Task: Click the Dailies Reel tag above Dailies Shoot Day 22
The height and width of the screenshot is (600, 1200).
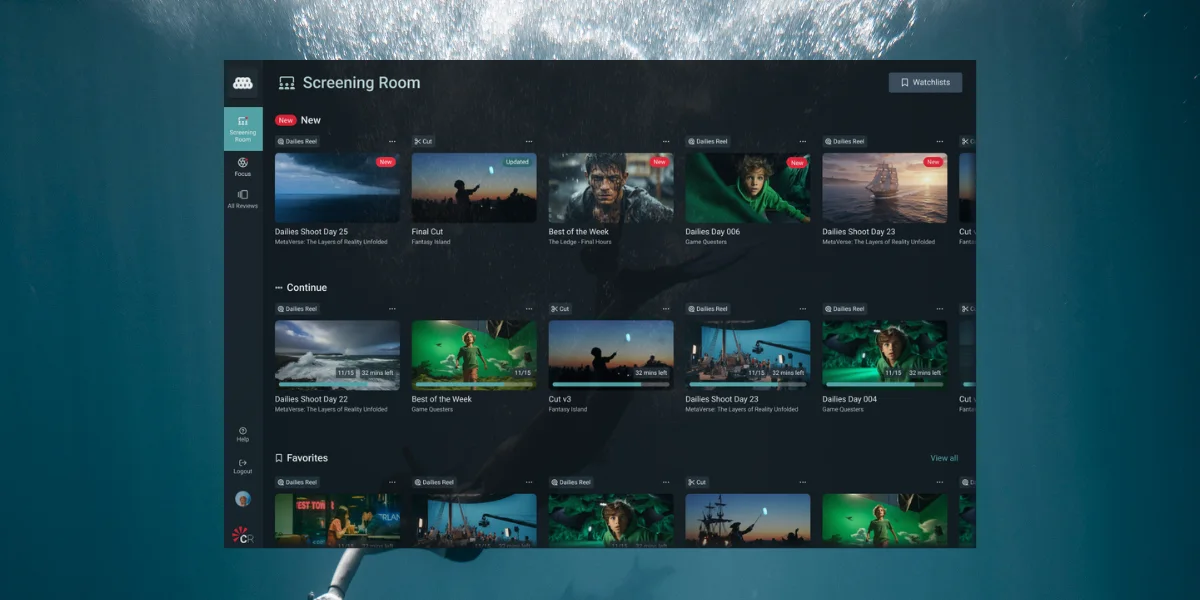Action: 297,309
